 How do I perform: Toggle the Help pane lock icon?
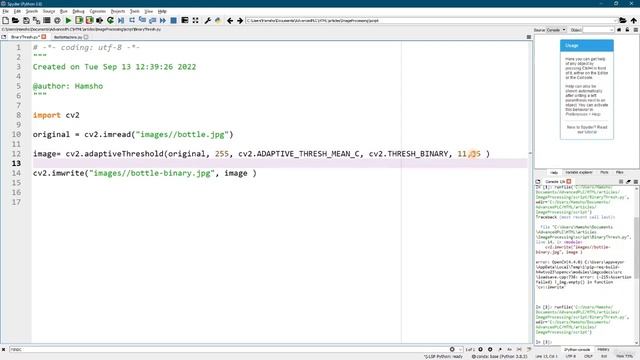click(x=627, y=30)
